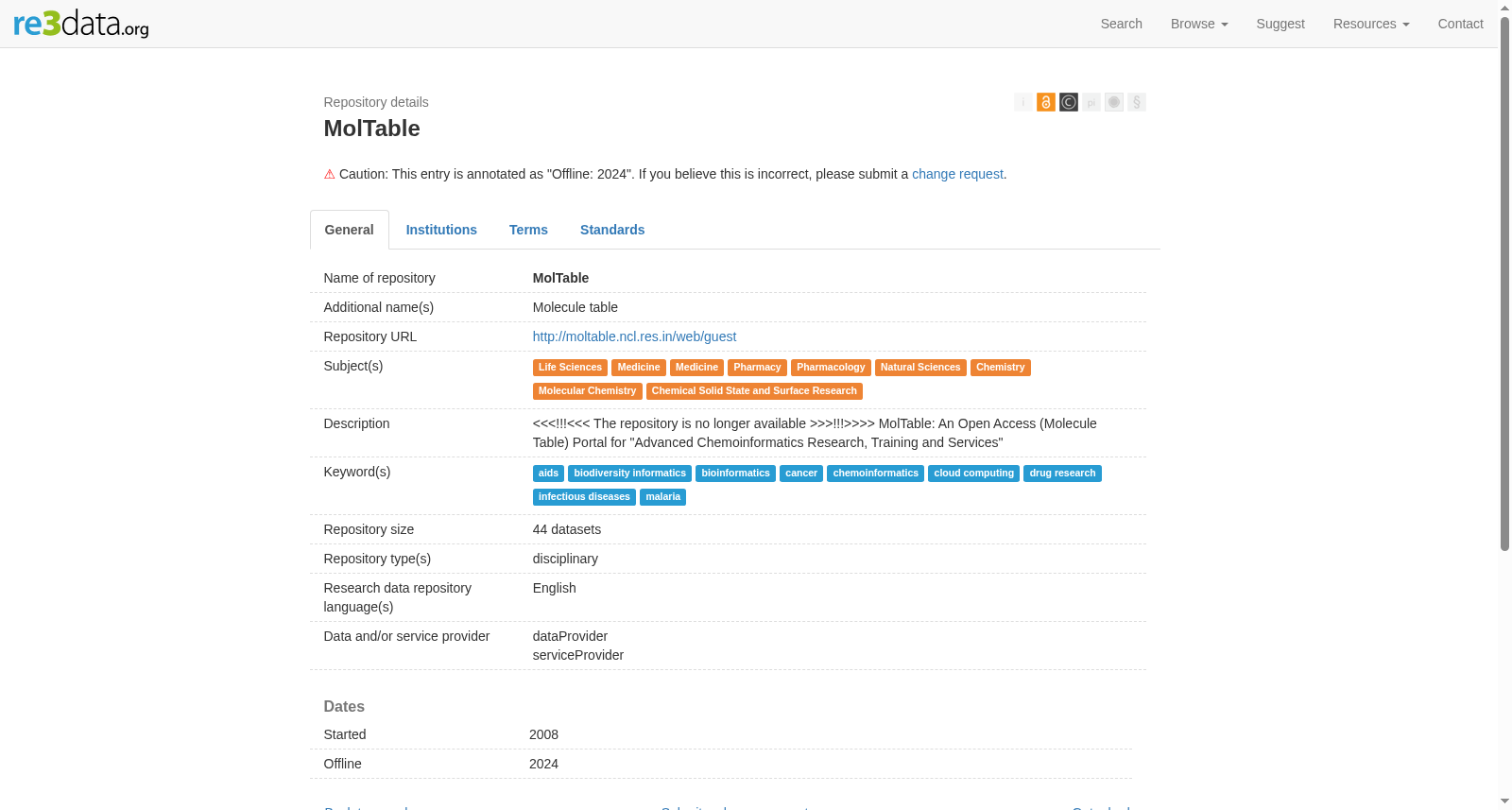The height and width of the screenshot is (810, 1512).
Task: Click the 'dataProvider' text
Action: [x=570, y=636]
